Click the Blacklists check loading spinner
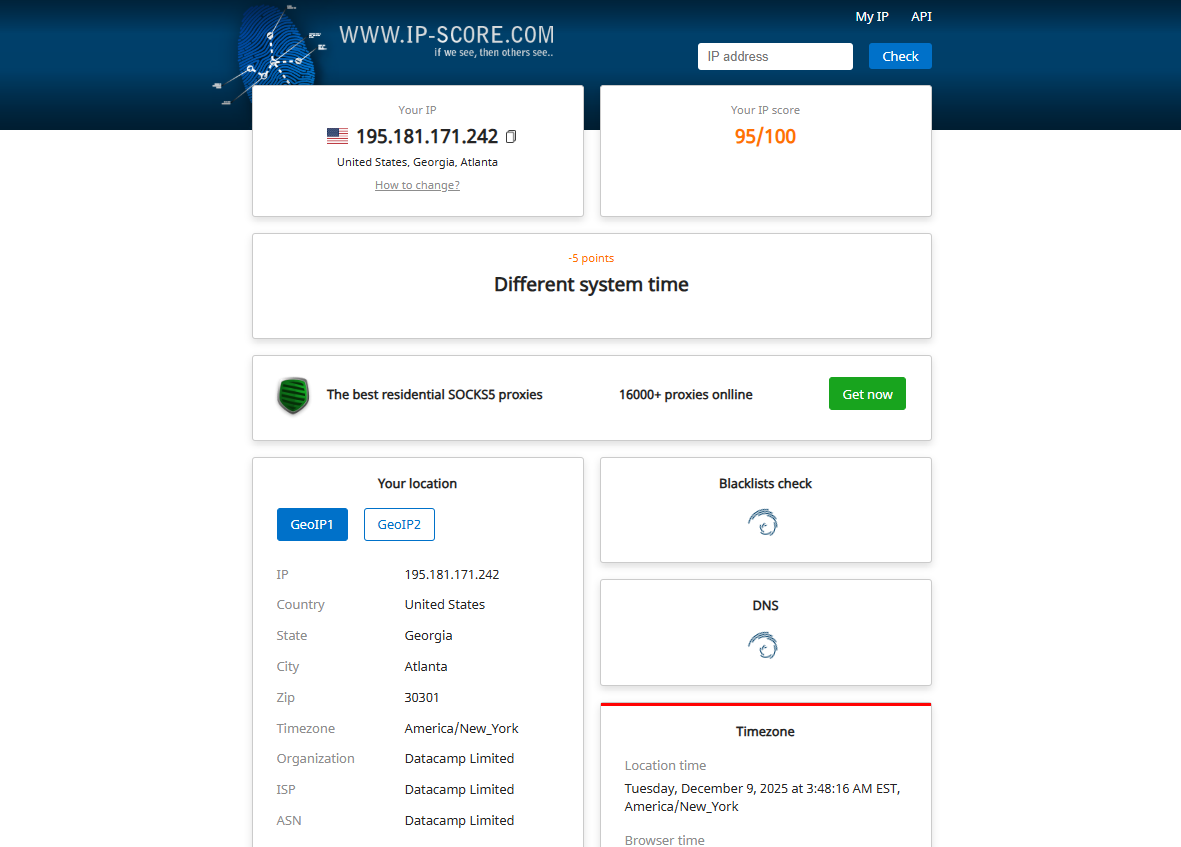Viewport: 1181px width, 847px height. pos(764,522)
